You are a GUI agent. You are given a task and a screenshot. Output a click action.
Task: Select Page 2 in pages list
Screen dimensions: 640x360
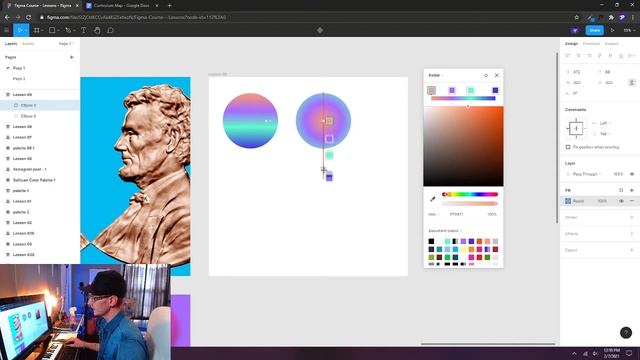click(x=19, y=79)
